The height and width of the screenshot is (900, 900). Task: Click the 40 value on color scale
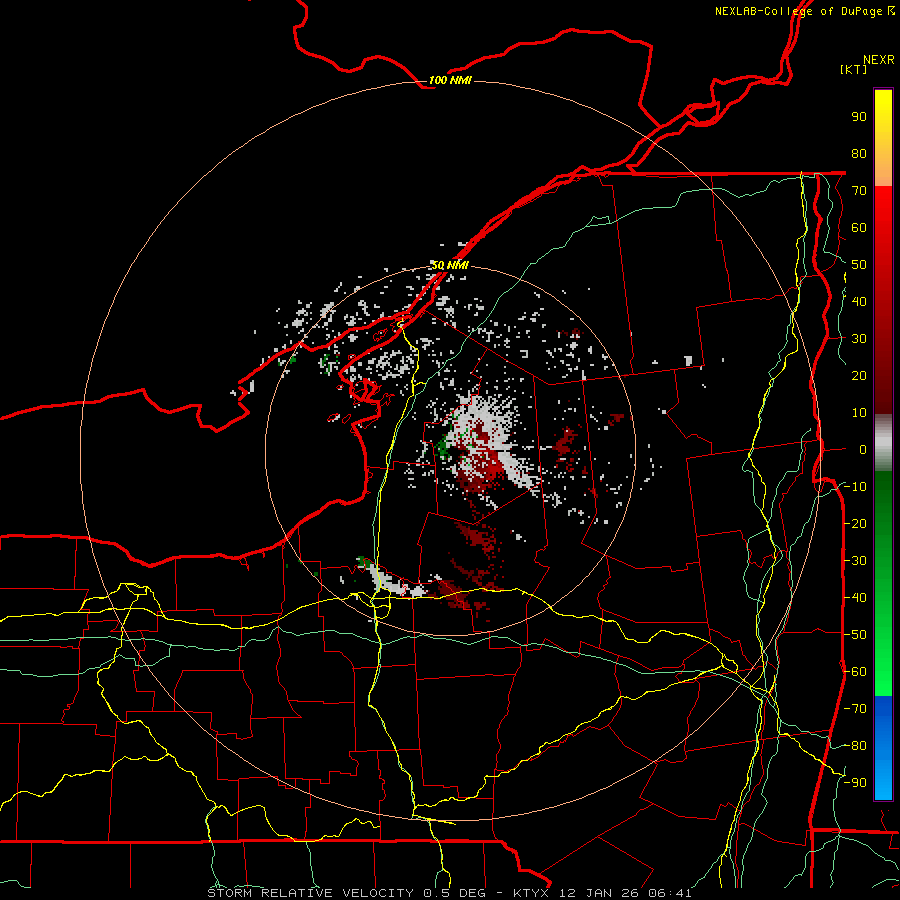tap(859, 301)
